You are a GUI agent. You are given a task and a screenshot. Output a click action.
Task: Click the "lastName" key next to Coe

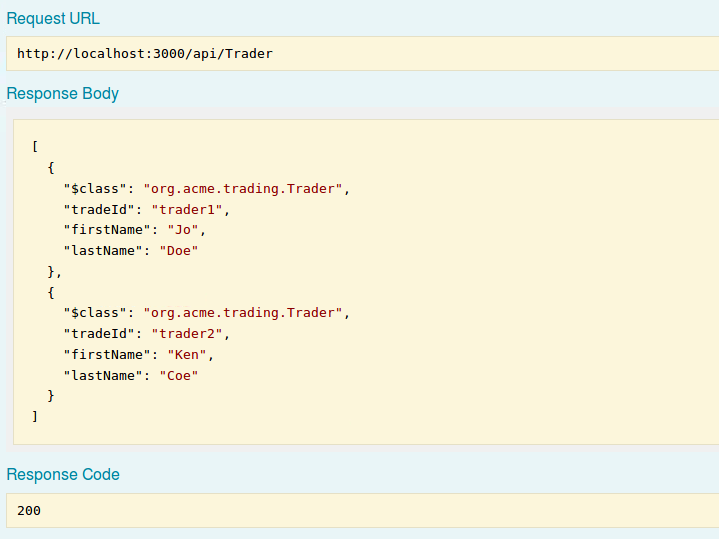[x=103, y=376]
